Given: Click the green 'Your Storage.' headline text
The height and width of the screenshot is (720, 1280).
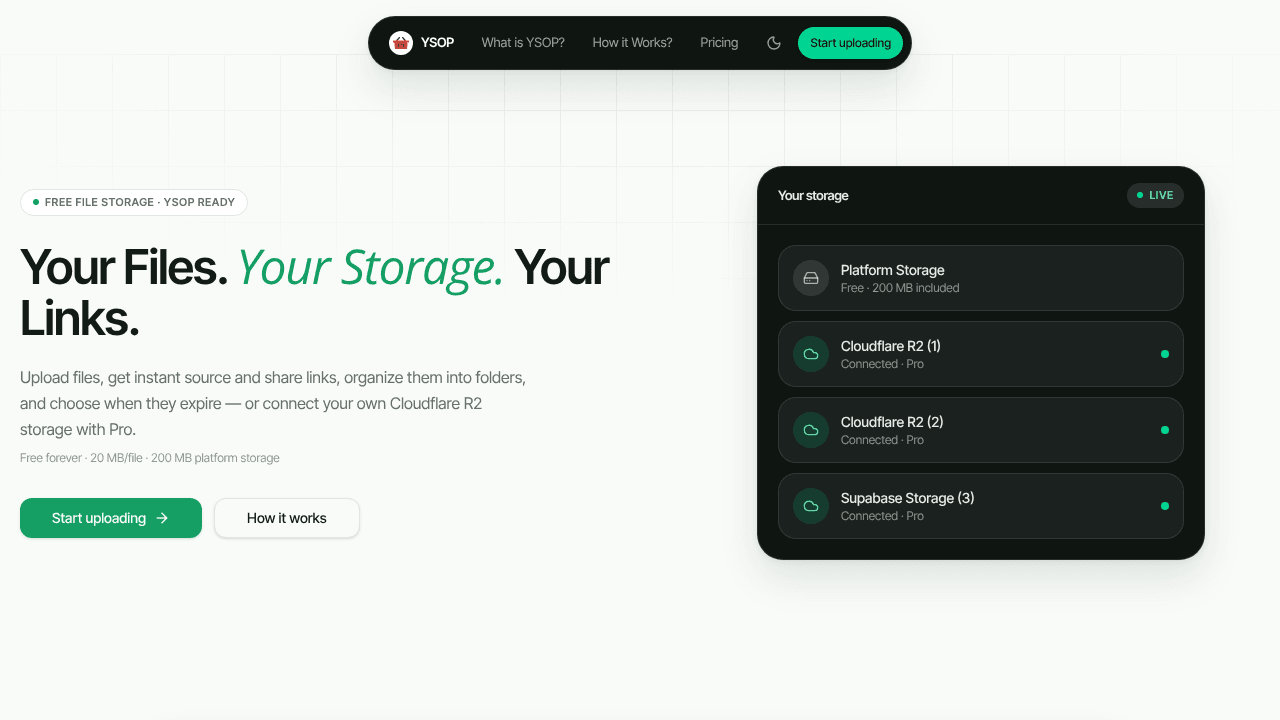Looking at the screenshot, I should coord(370,267).
